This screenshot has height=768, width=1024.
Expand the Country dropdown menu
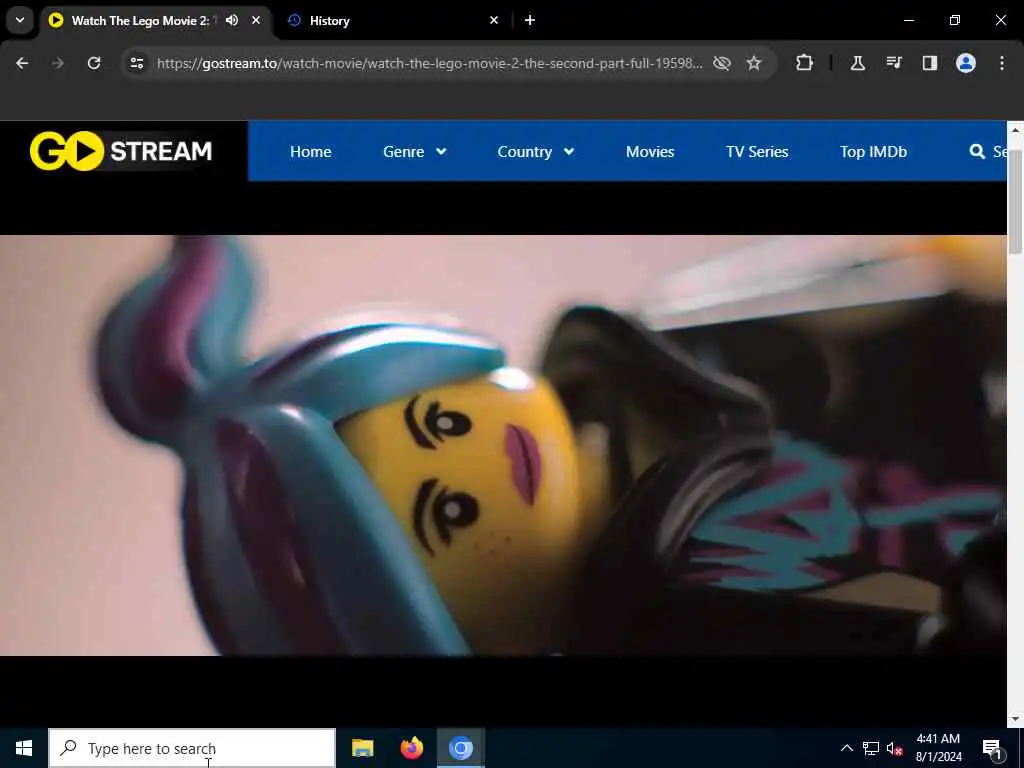(536, 152)
